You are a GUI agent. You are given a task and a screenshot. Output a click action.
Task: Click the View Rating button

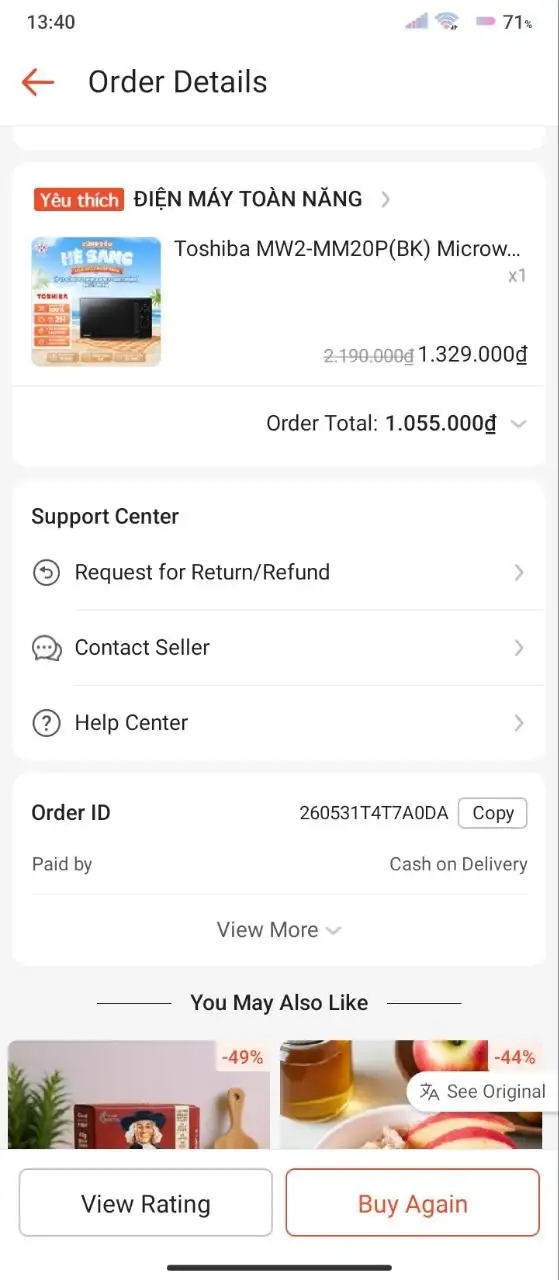coord(146,1203)
